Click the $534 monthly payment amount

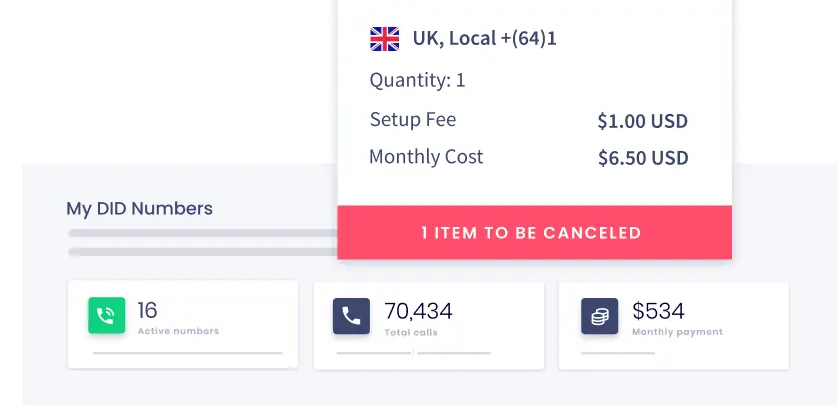pyautogui.click(x=658, y=311)
